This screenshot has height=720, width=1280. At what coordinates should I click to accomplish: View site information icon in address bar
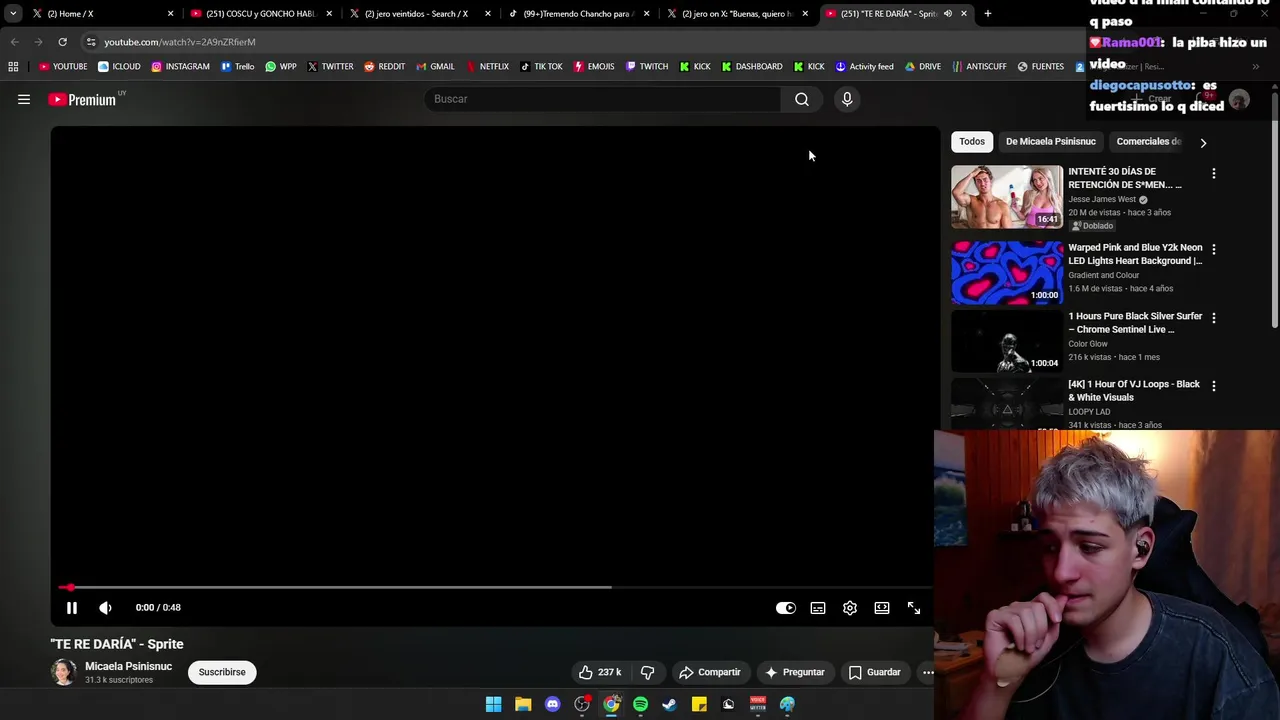point(91,42)
